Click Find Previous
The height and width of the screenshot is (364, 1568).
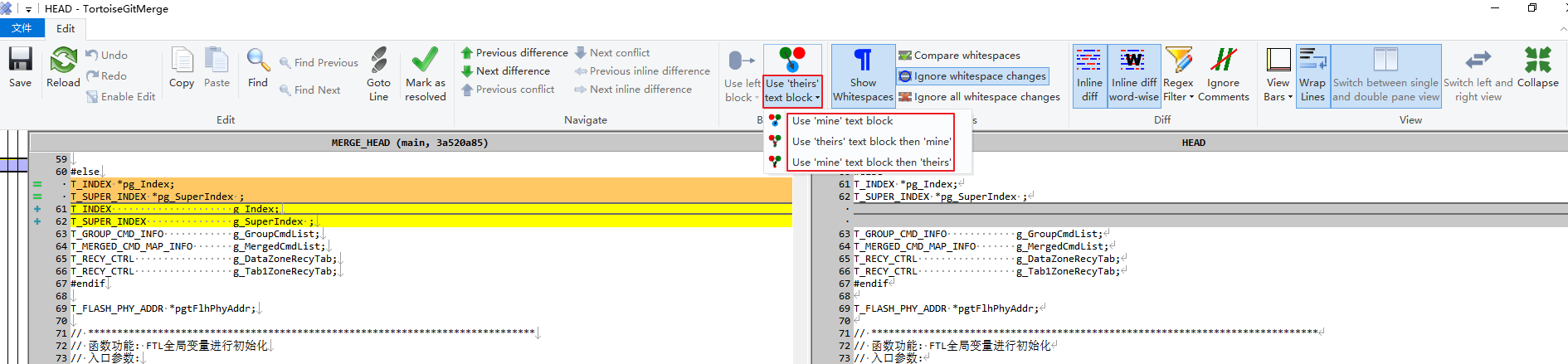(319, 62)
